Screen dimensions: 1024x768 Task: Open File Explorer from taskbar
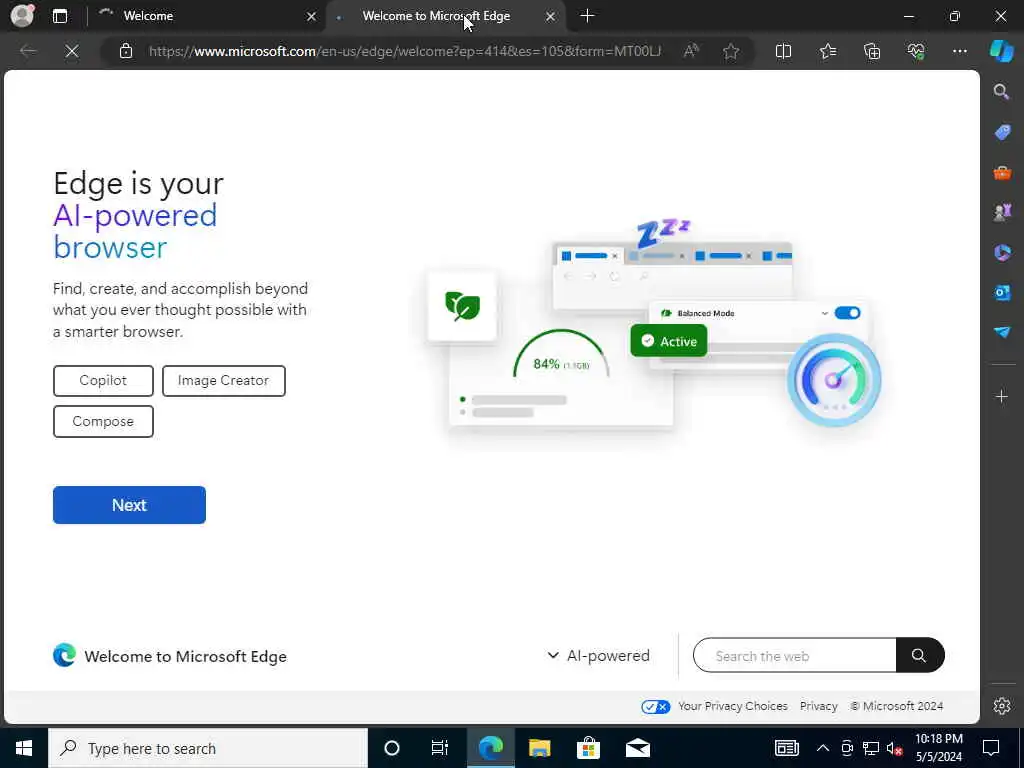[x=539, y=748]
